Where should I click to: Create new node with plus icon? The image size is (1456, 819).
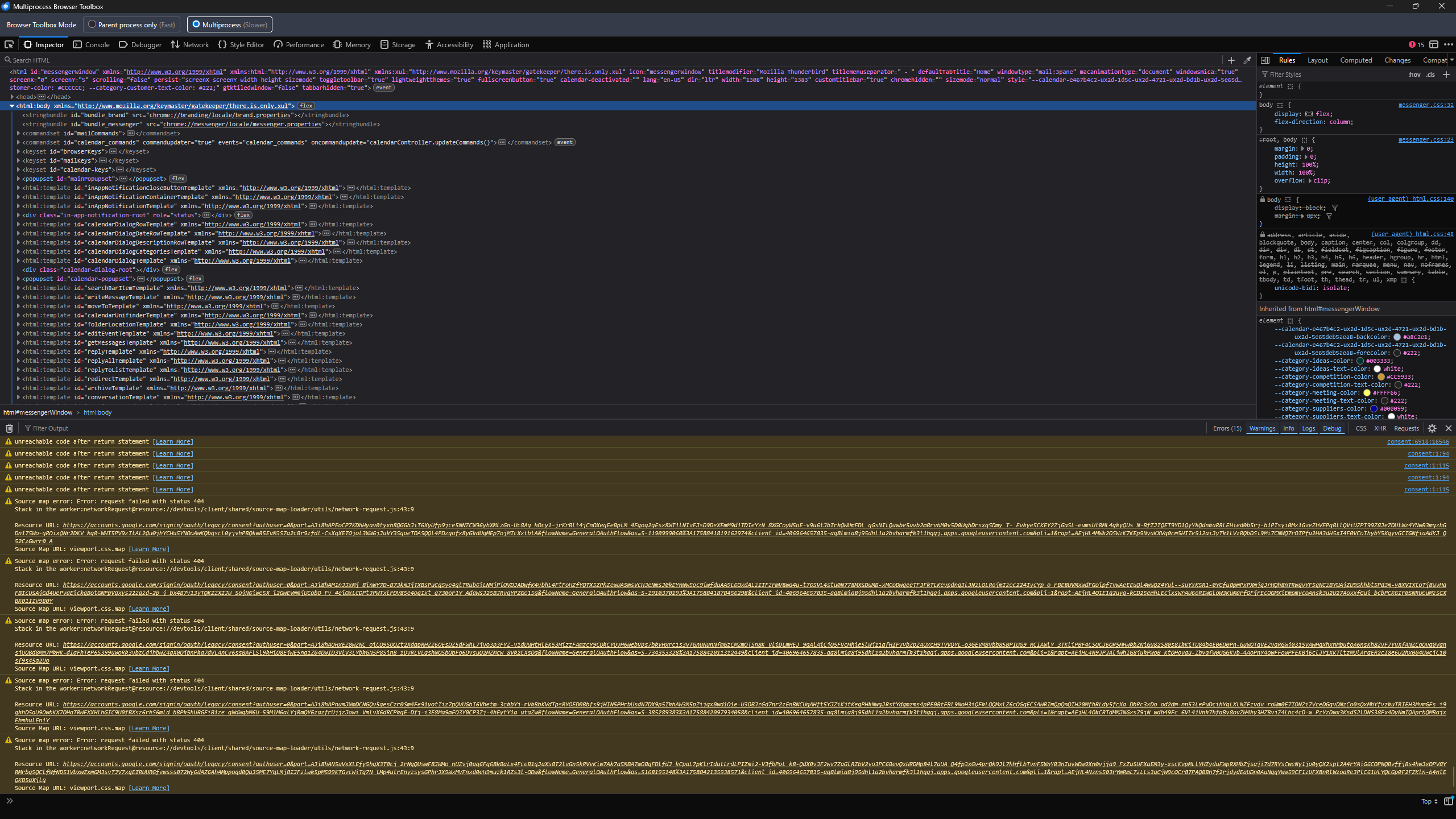[x=1231, y=60]
